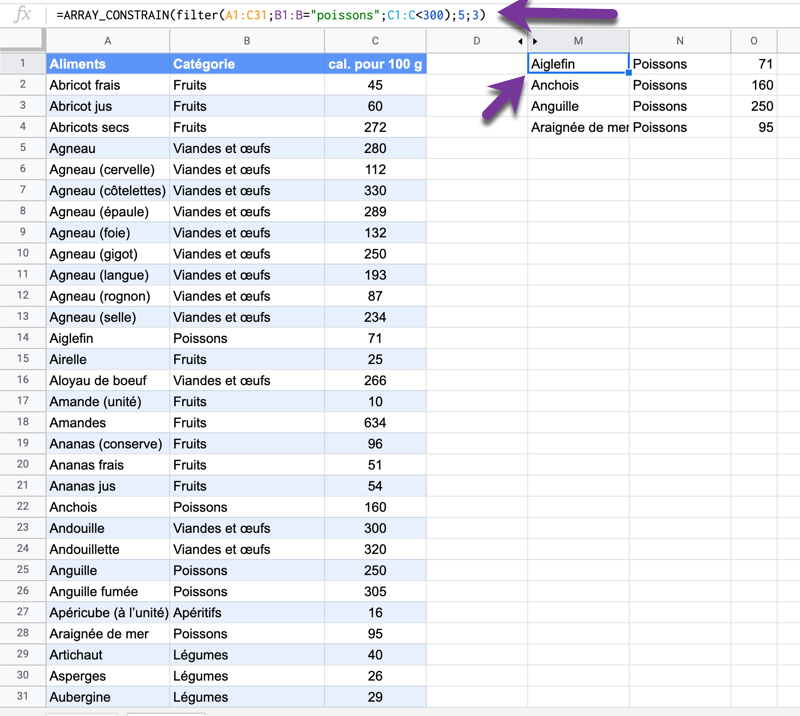Select row 14 header number
800x716 pixels.
(x=22, y=337)
